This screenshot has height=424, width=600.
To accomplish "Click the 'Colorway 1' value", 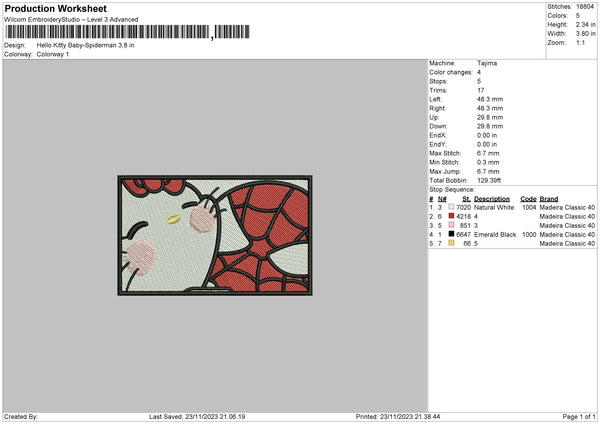I will pyautogui.click(x=53, y=54).
